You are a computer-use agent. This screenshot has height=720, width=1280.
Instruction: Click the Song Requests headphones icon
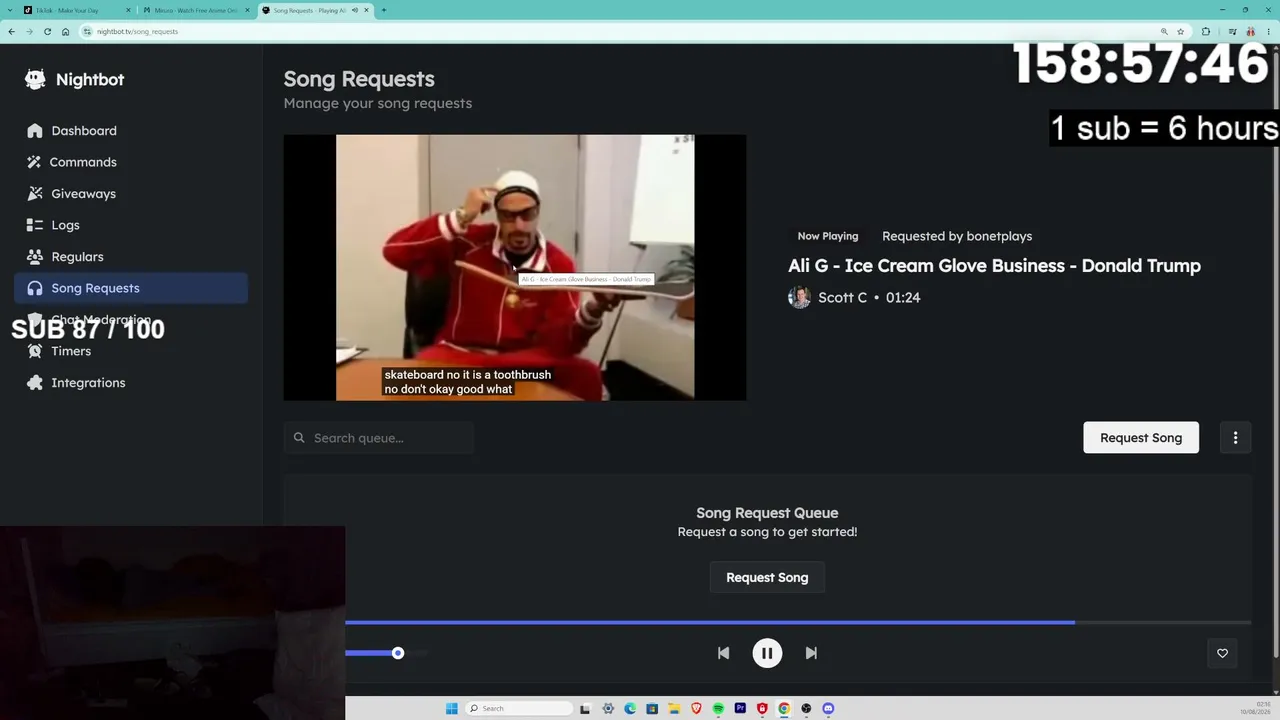click(x=35, y=288)
